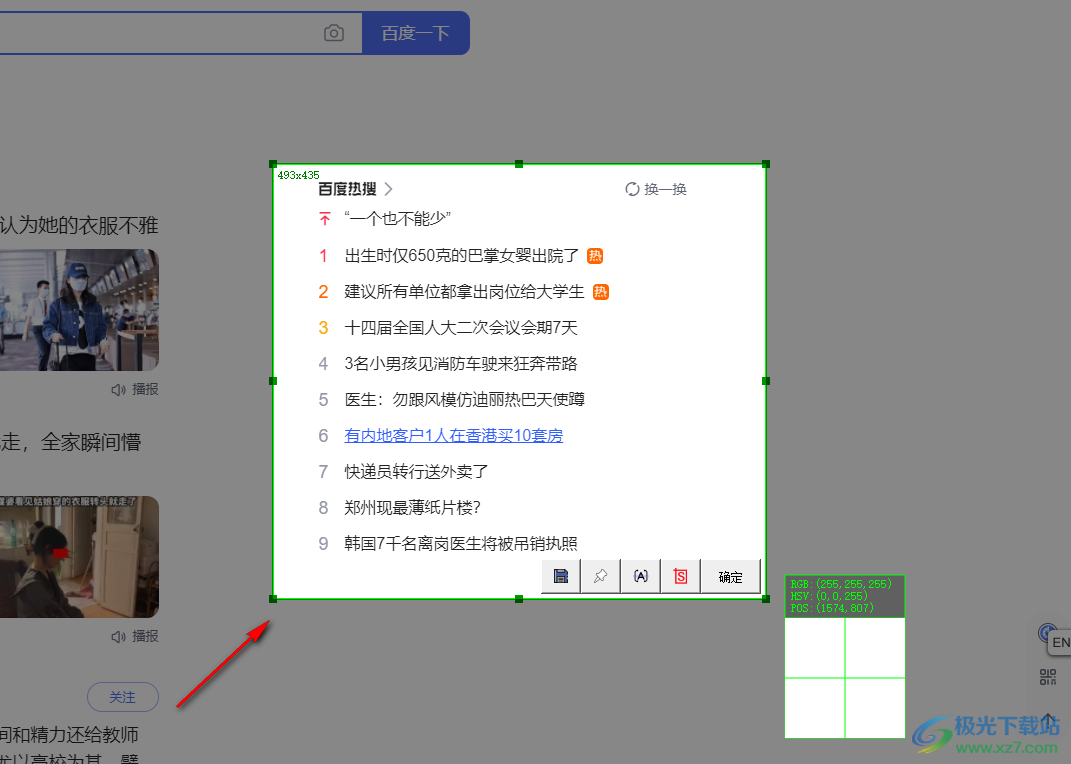Click rank number 4 in the hot list

[323, 364]
